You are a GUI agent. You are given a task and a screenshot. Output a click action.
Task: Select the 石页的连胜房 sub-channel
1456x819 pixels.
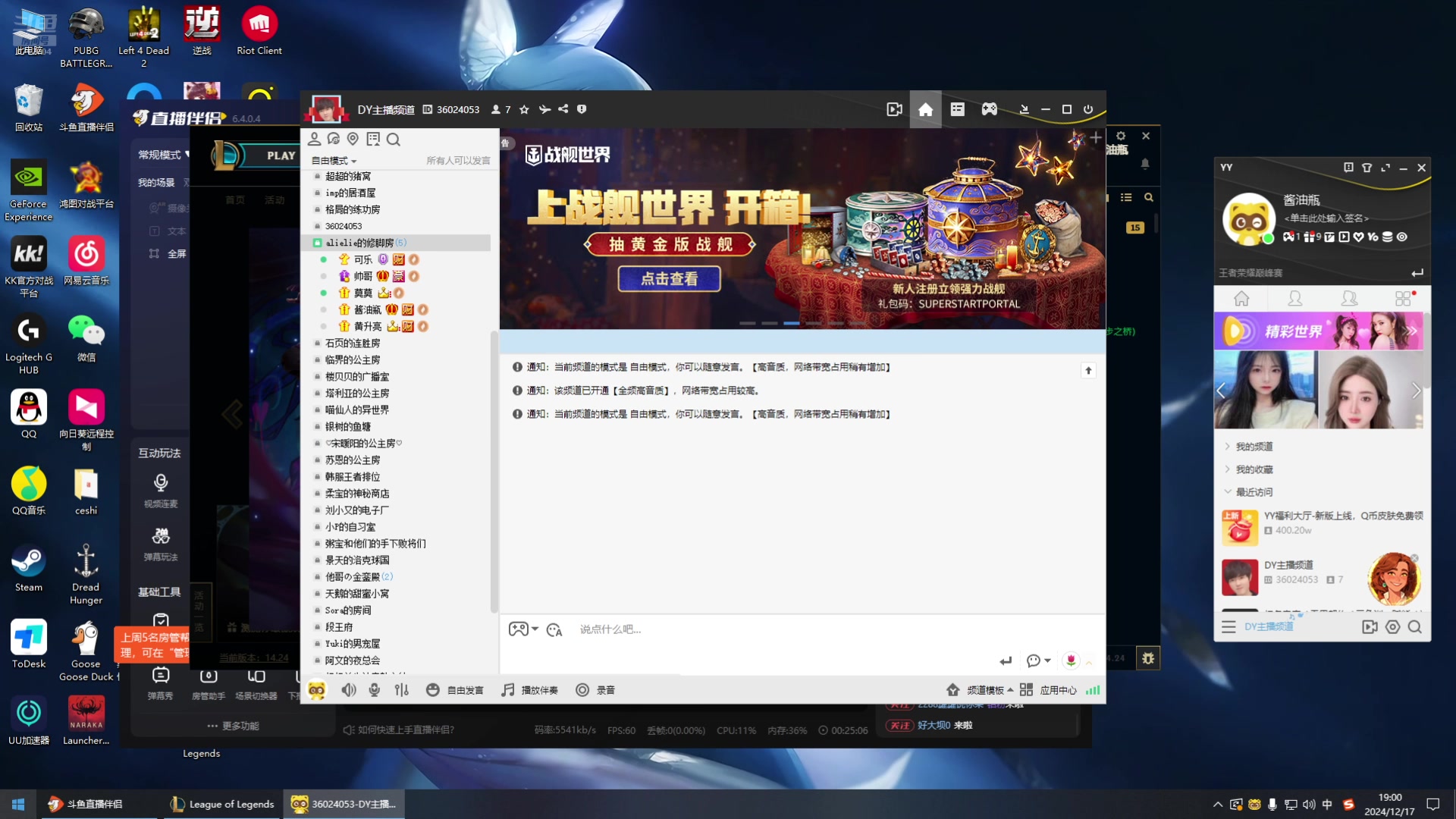pos(353,344)
